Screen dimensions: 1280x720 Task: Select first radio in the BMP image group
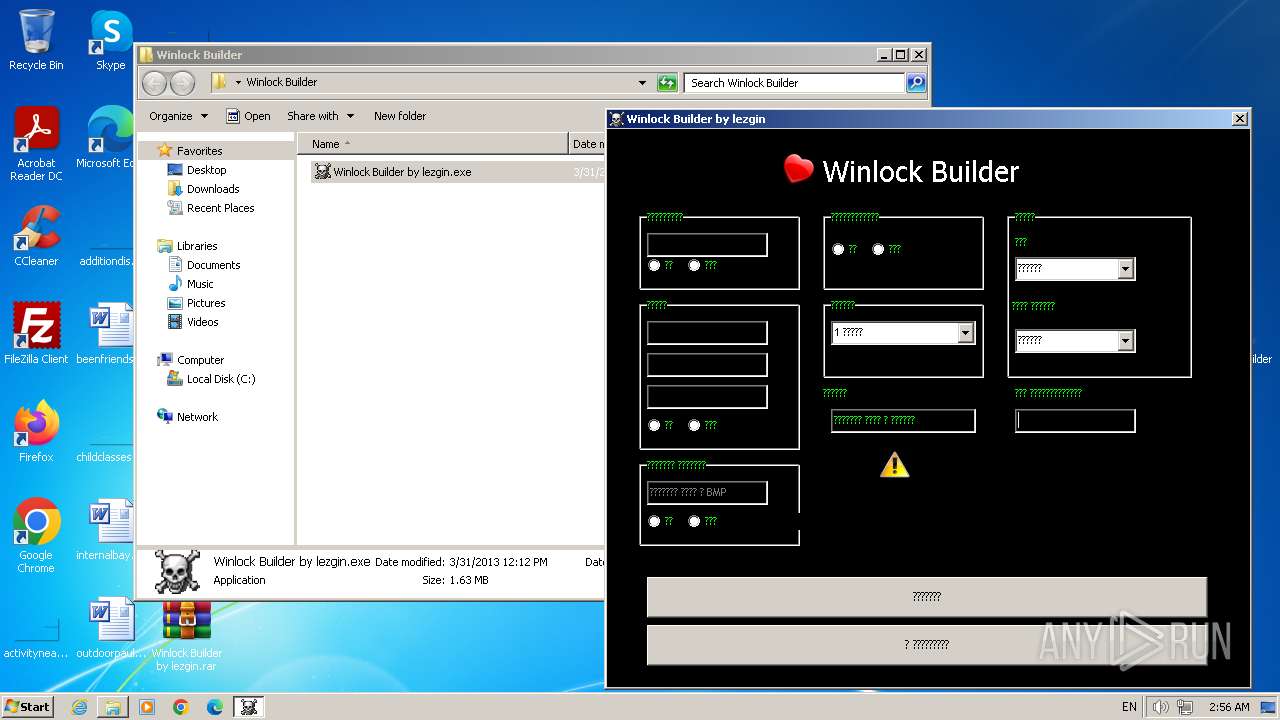tap(654, 521)
